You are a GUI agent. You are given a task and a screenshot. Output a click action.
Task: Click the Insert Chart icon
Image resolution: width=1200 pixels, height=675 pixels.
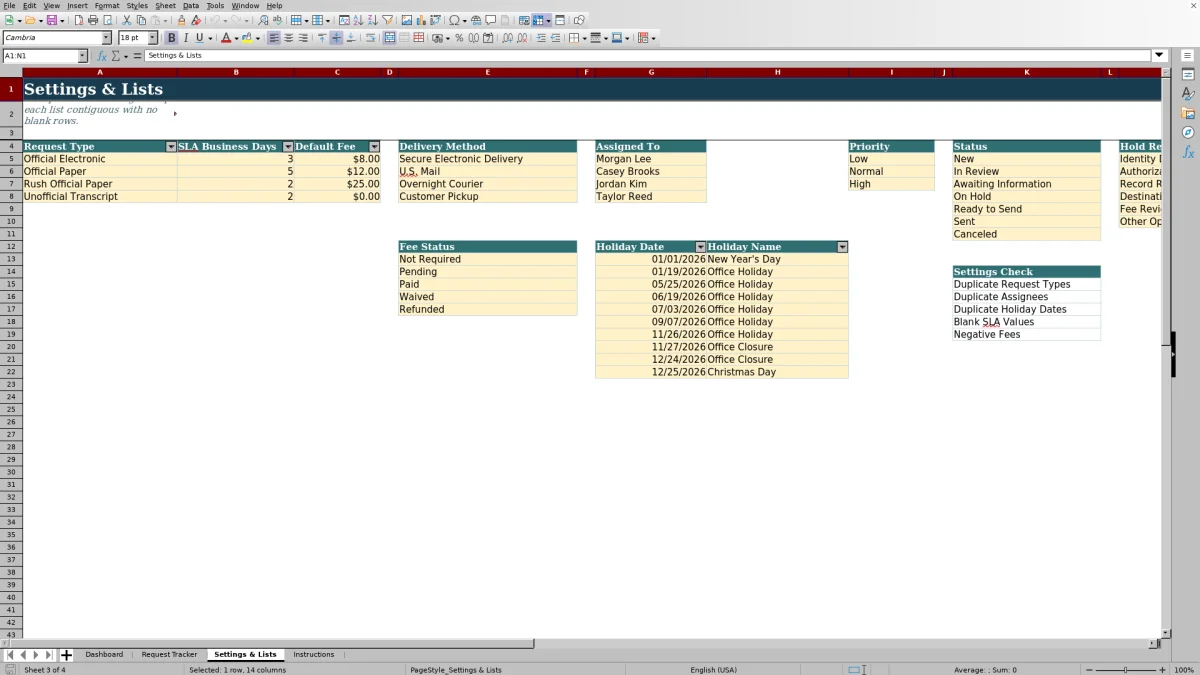[x=421, y=20]
